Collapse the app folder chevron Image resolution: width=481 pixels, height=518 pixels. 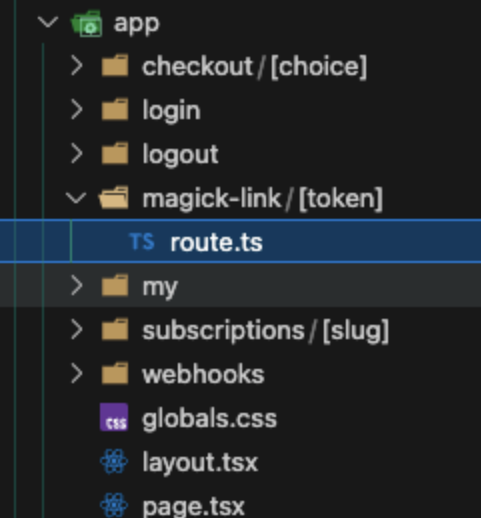(48, 23)
